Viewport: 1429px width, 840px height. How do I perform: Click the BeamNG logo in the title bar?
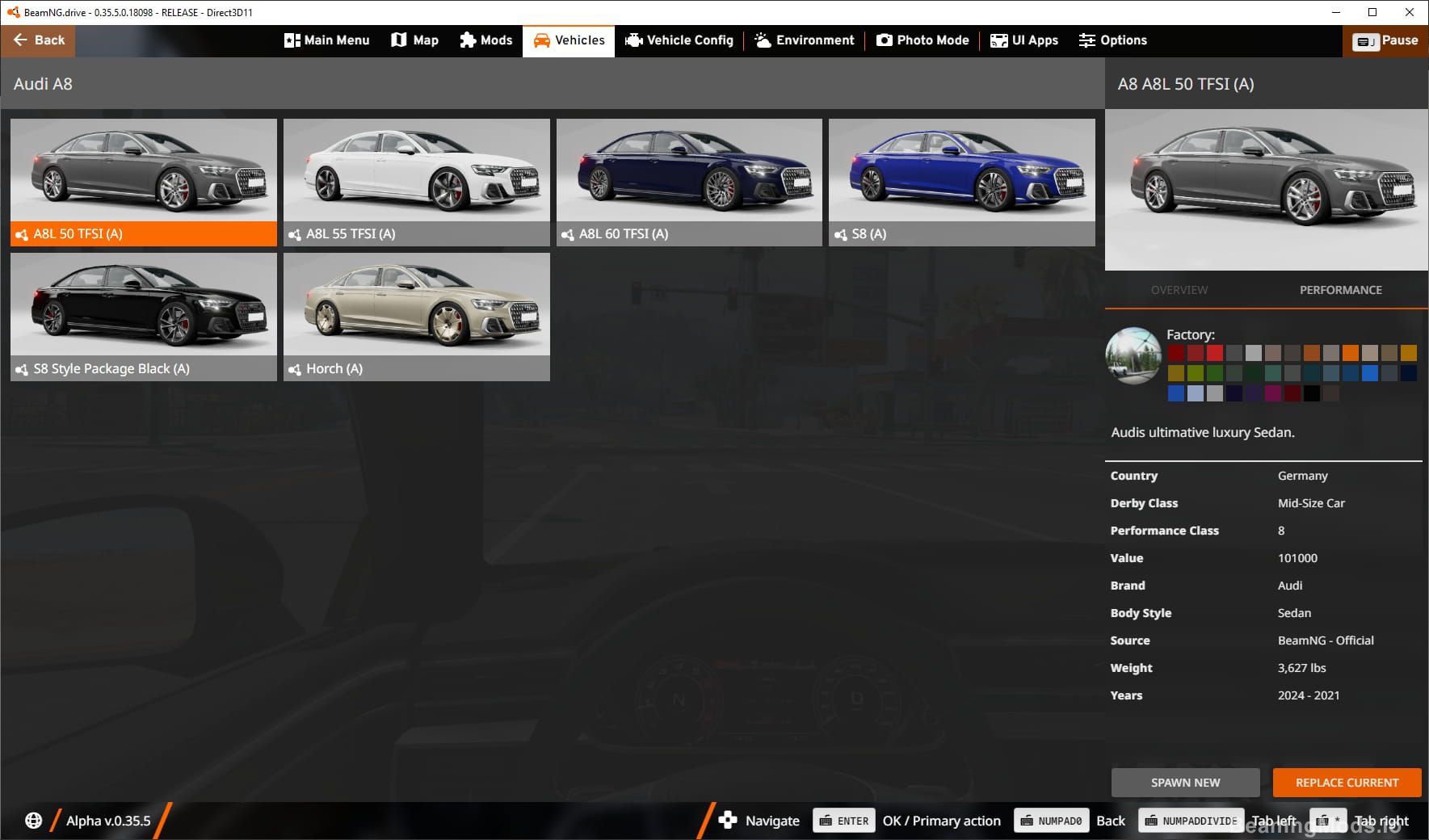(x=13, y=12)
